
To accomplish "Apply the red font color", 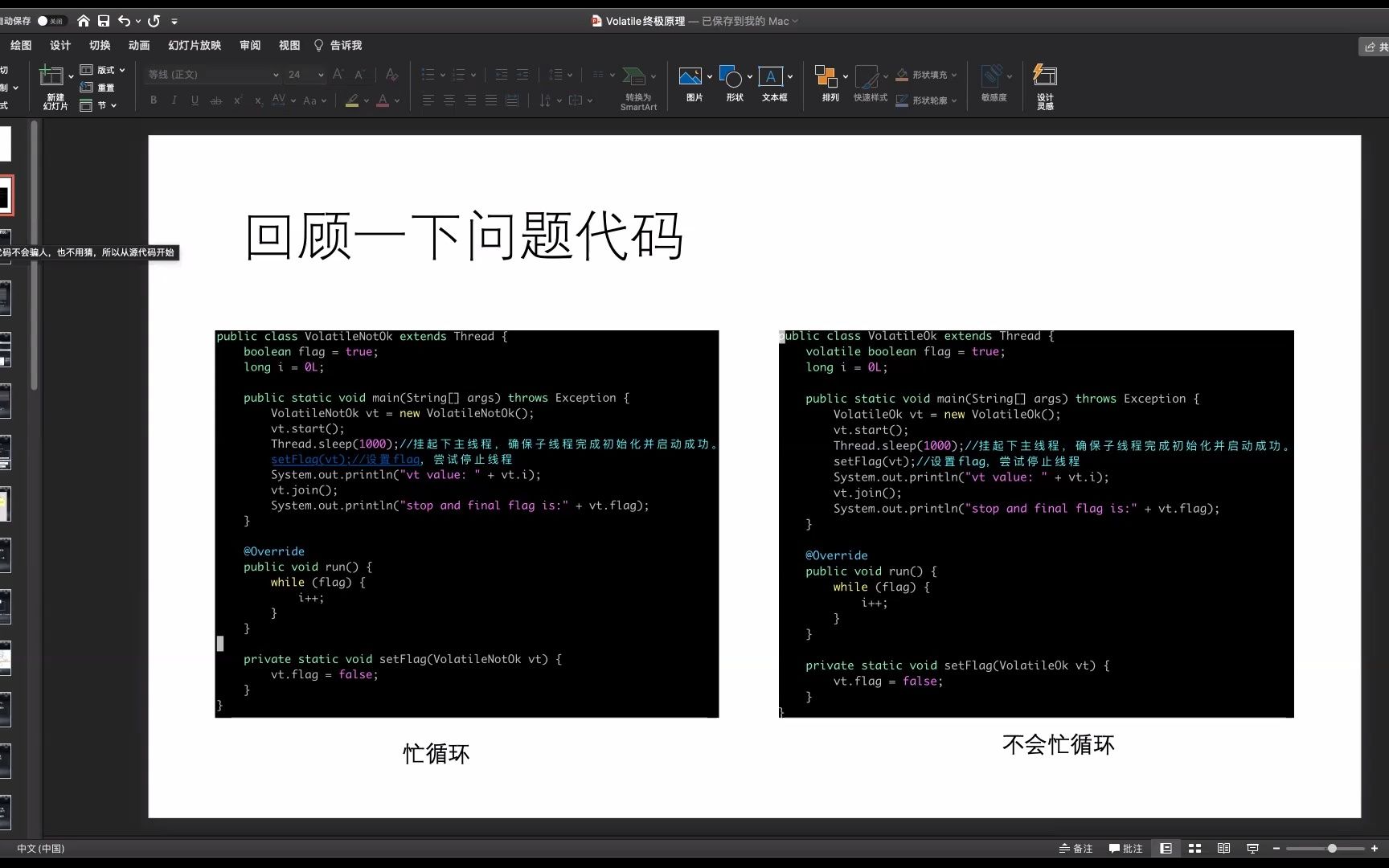I will [x=383, y=100].
